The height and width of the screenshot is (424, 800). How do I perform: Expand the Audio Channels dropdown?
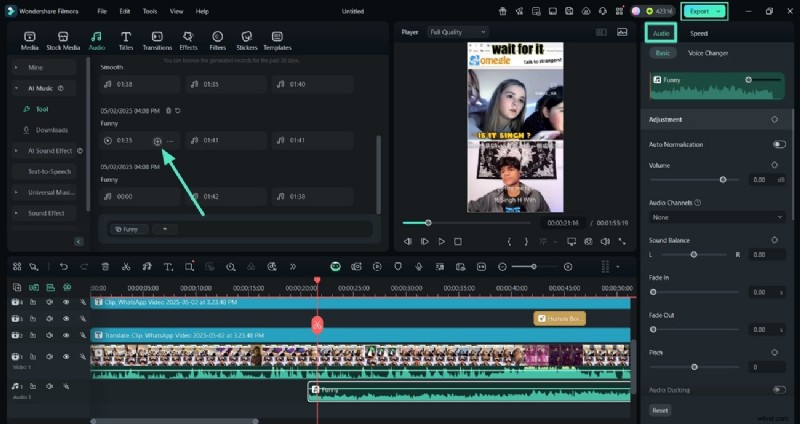pos(717,217)
